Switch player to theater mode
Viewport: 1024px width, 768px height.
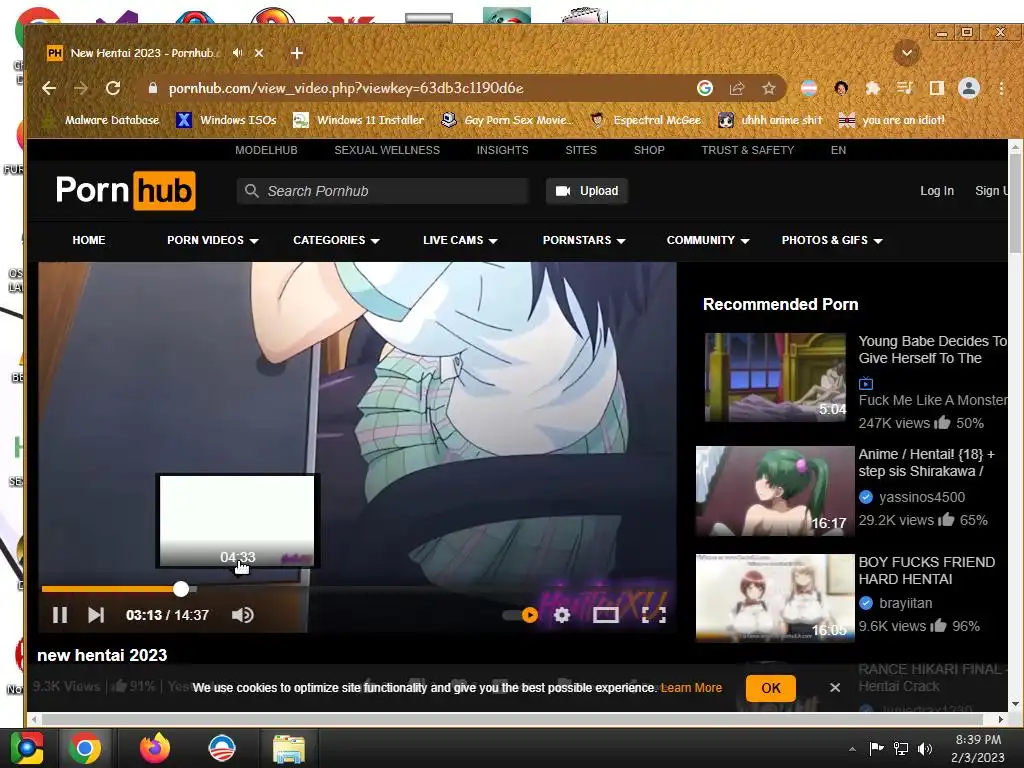(x=605, y=615)
